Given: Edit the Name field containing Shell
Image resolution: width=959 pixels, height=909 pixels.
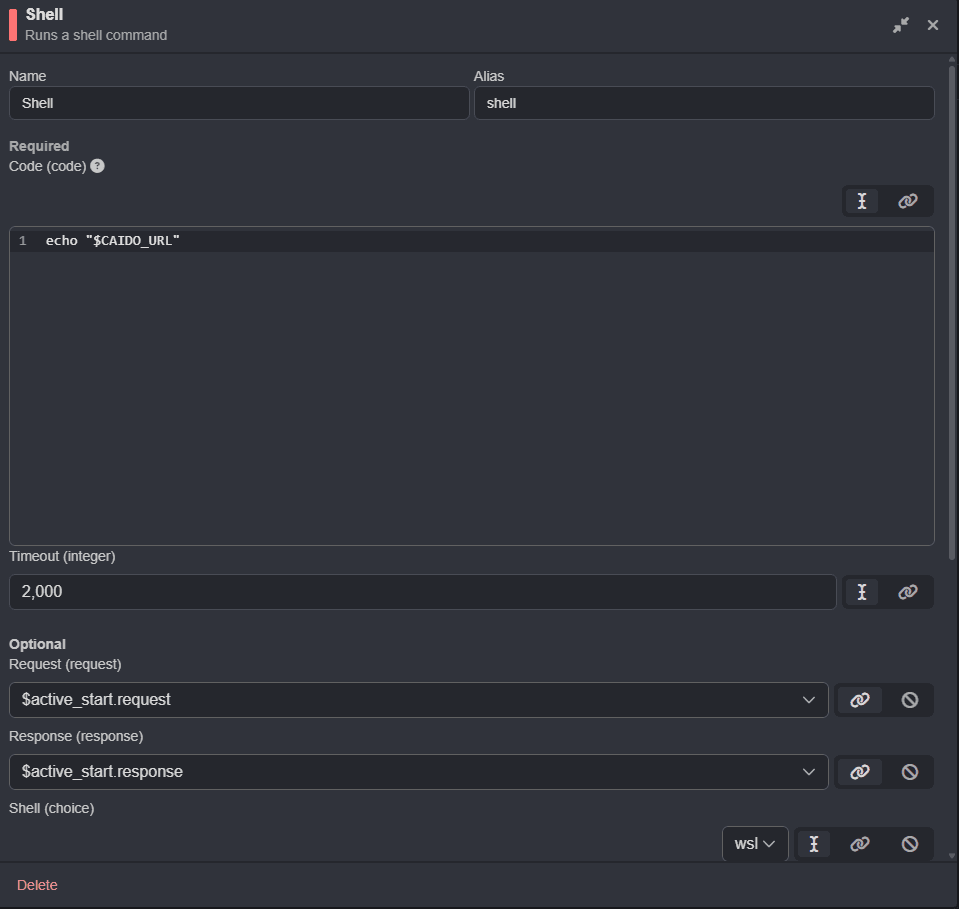Looking at the screenshot, I should [238, 102].
